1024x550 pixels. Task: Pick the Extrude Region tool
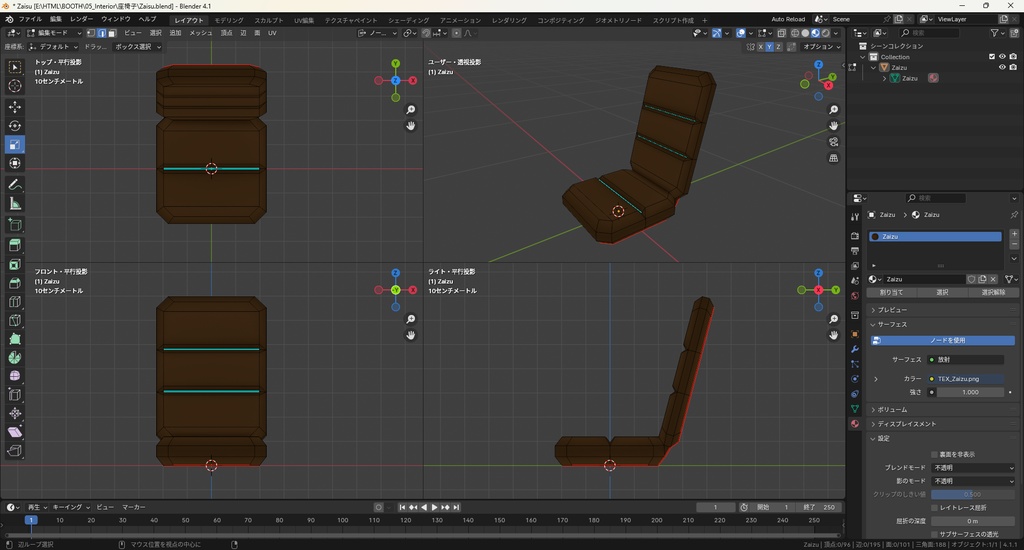click(15, 245)
